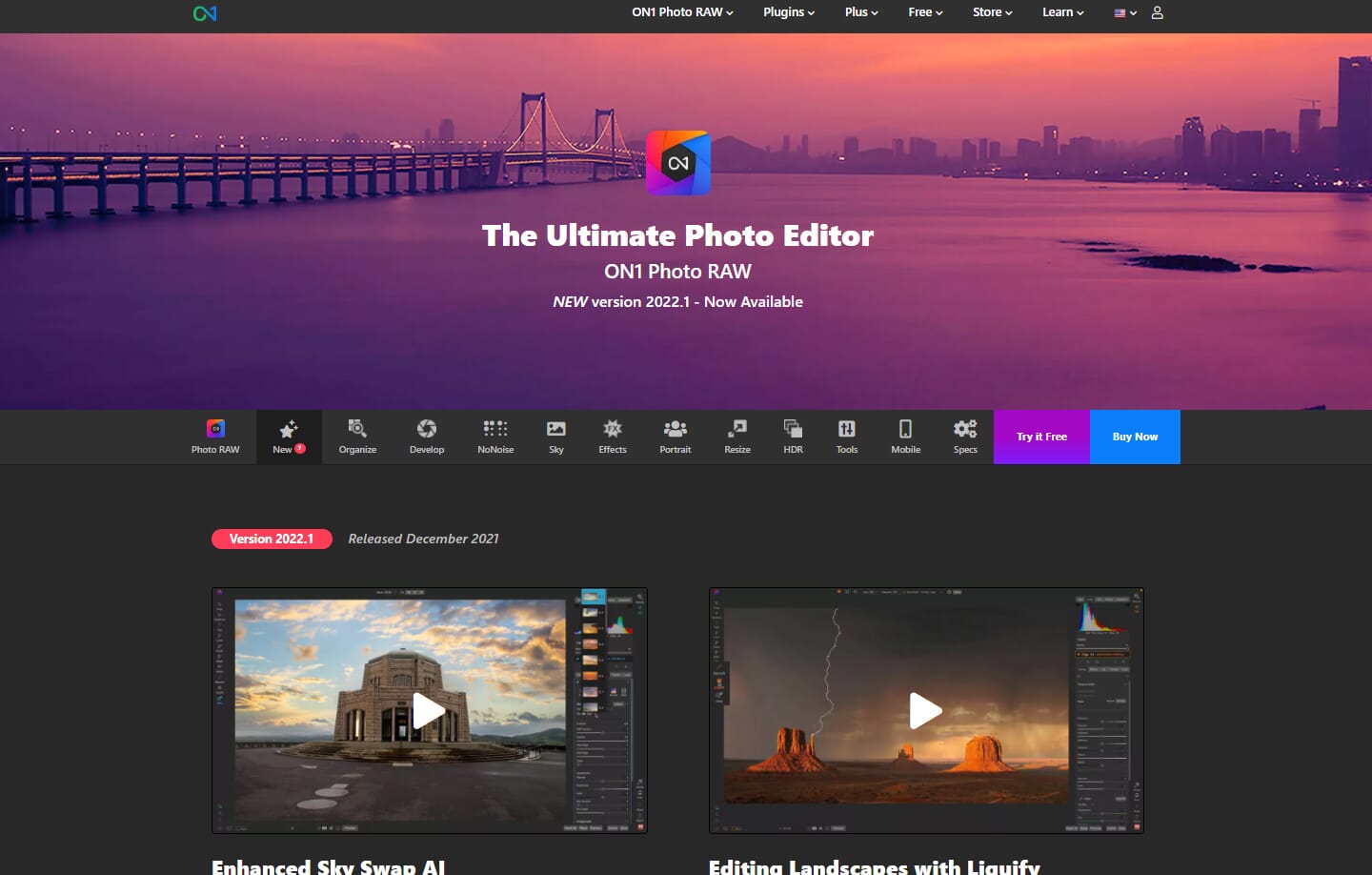
Task: Open the Plus dropdown menu
Action: (861, 12)
